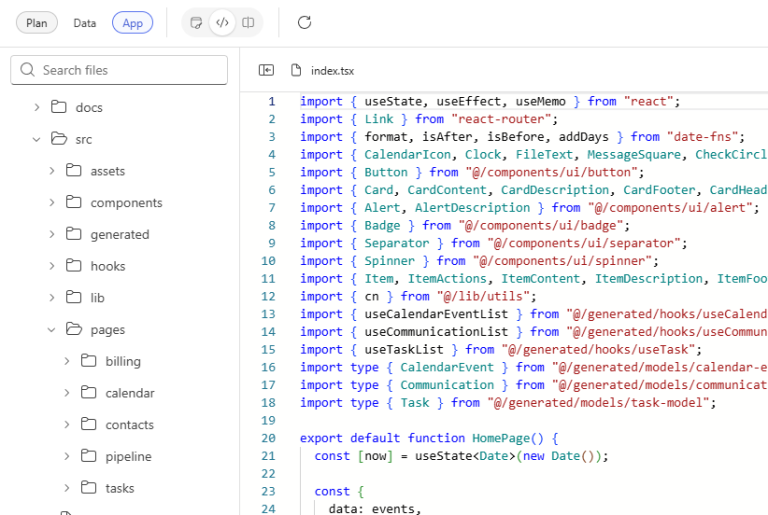Expand the components folder chevron
Image resolution: width=768 pixels, height=515 pixels.
click(x=52, y=203)
